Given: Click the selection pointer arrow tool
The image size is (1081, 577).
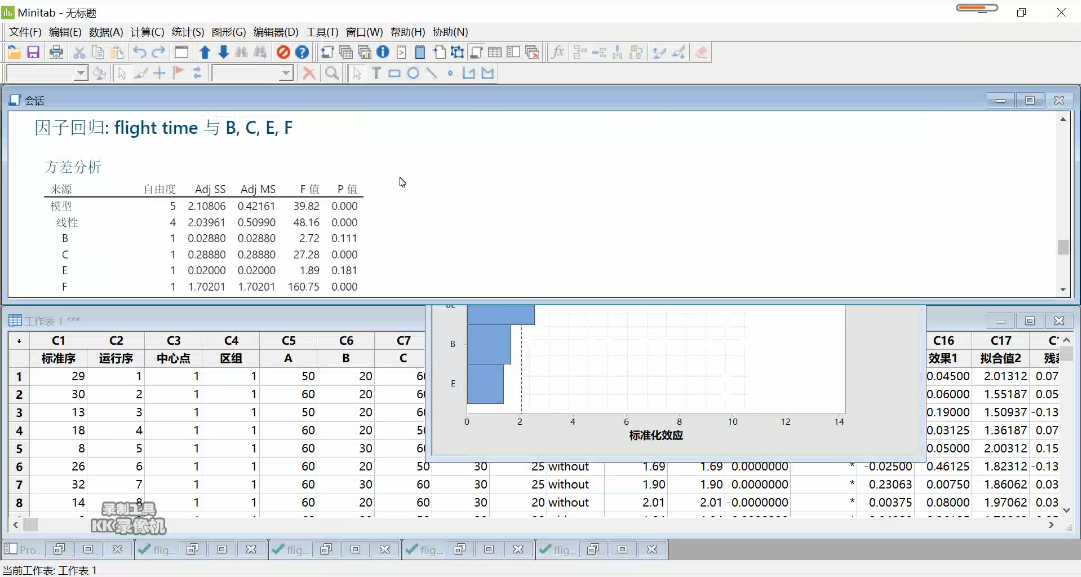Looking at the screenshot, I should click(356, 73).
